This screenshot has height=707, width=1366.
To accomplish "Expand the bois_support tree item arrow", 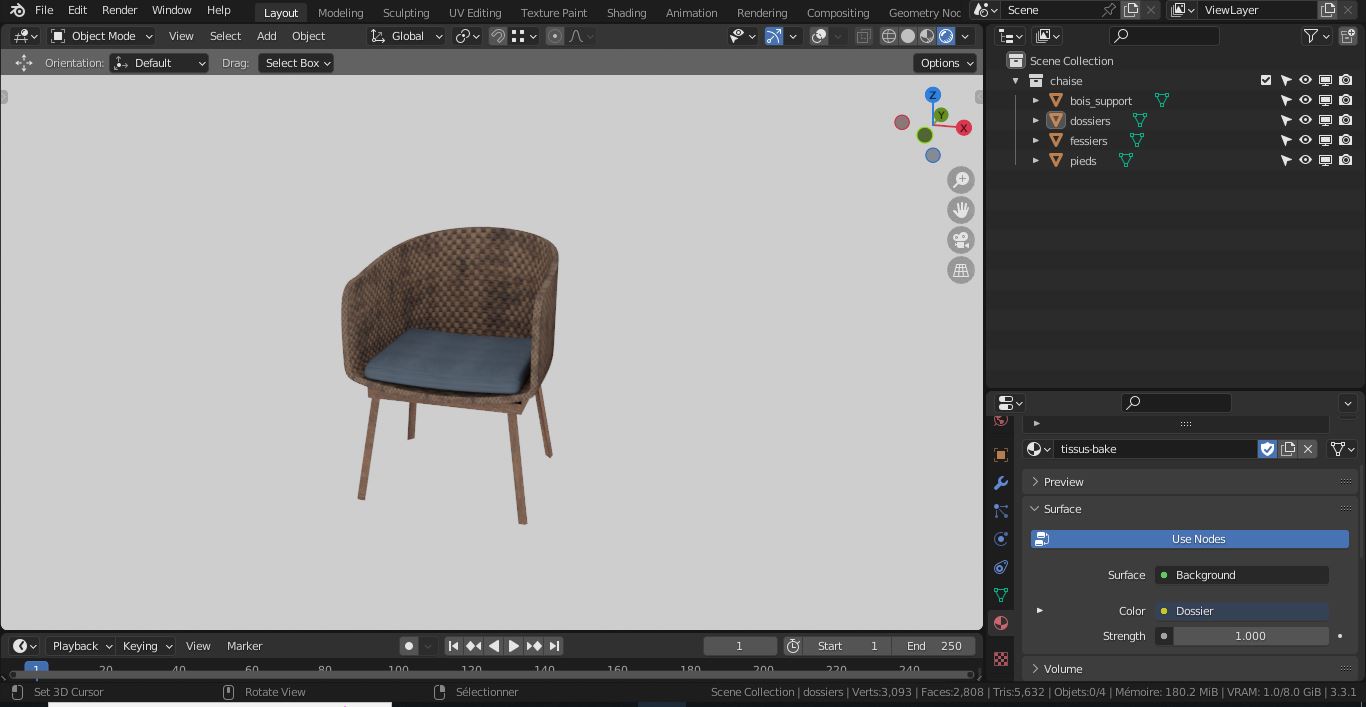I will pos(1036,100).
